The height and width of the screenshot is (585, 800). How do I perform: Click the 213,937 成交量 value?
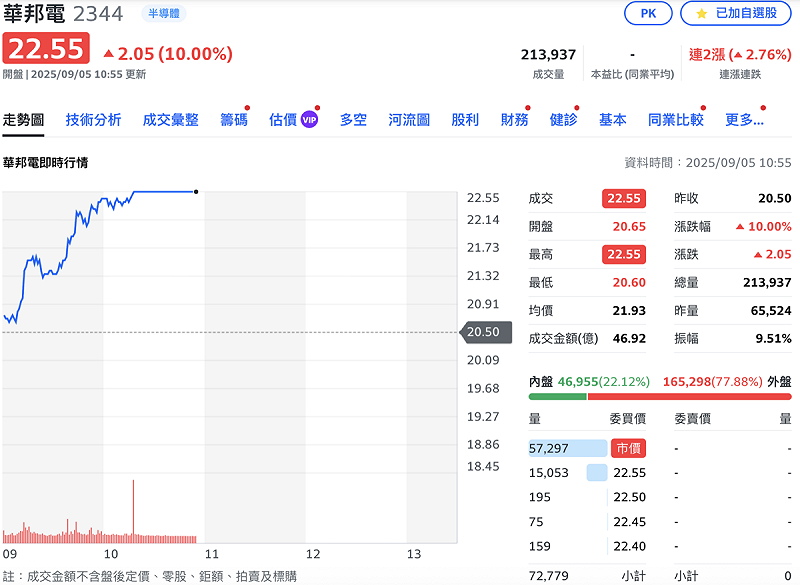coord(548,55)
